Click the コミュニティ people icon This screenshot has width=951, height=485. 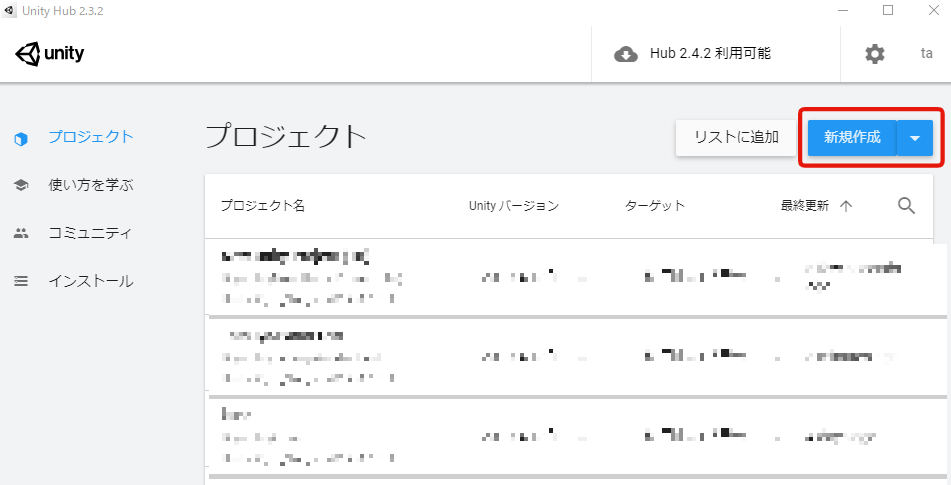pos(21,233)
